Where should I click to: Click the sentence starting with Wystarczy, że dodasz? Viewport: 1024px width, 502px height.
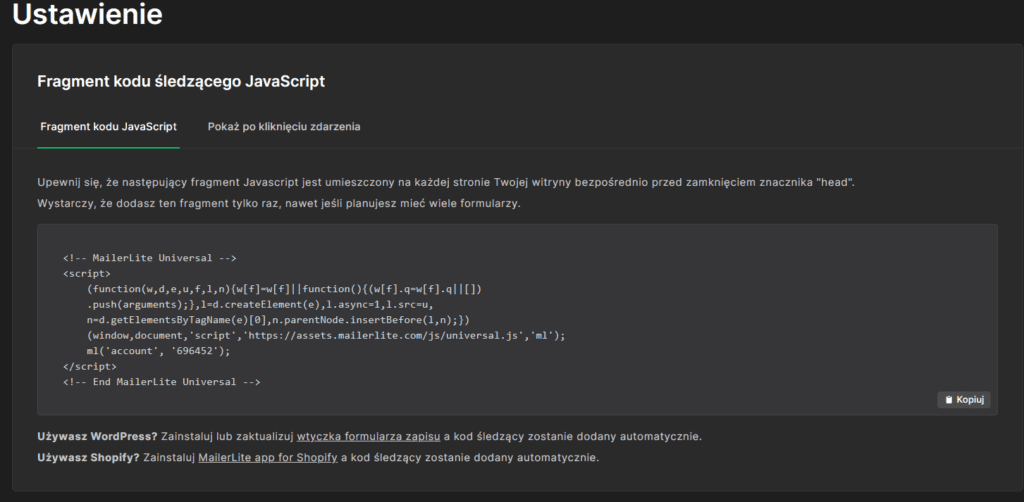tap(279, 204)
